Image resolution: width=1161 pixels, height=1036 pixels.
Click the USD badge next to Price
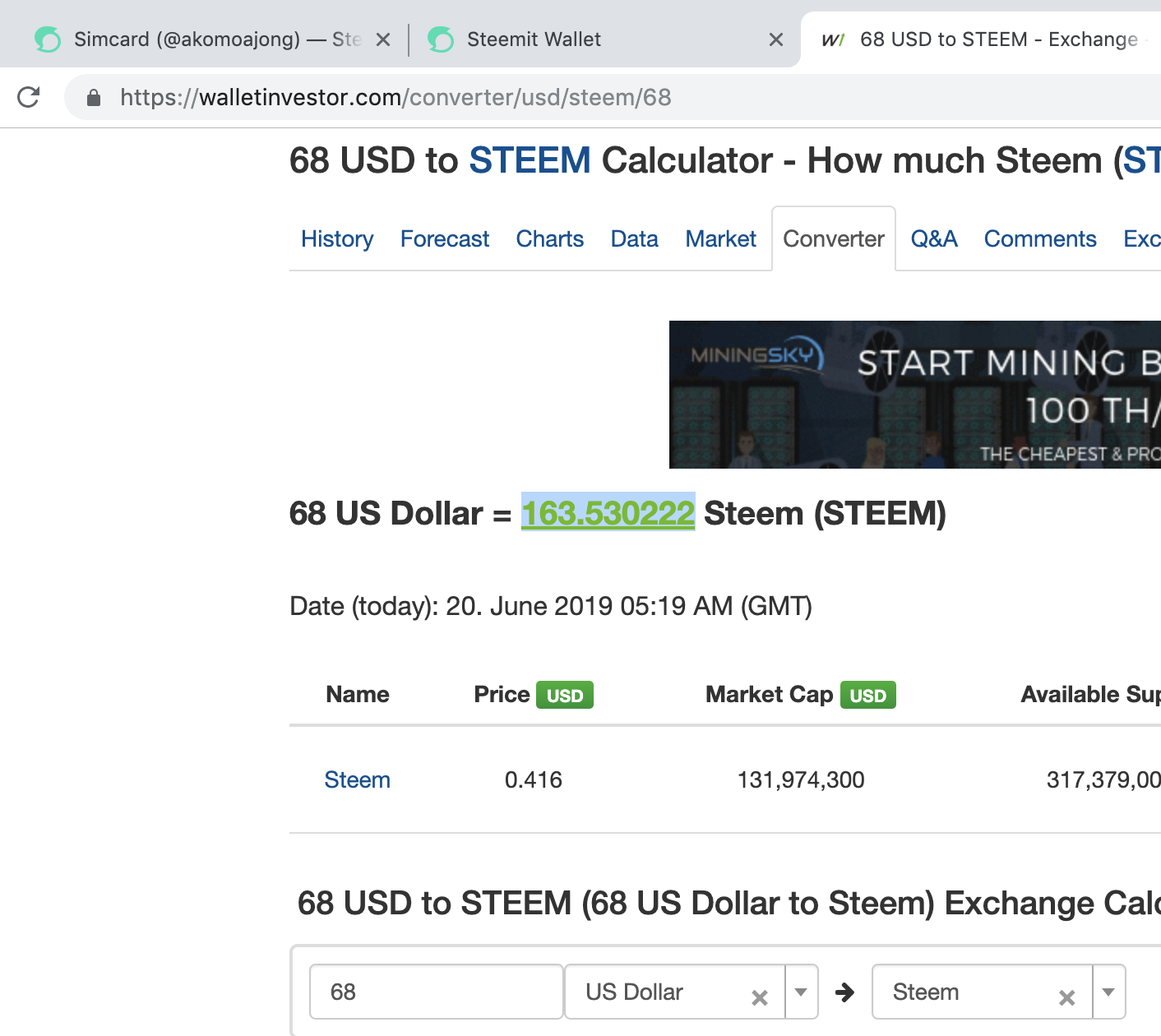pos(565,696)
